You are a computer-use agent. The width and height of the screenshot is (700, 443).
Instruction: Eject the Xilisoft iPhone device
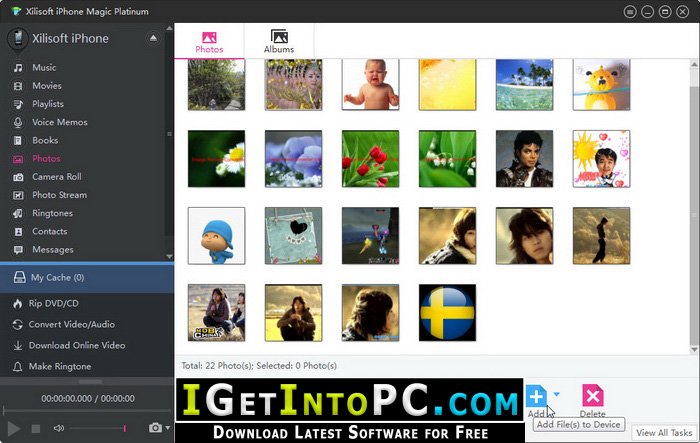point(153,38)
